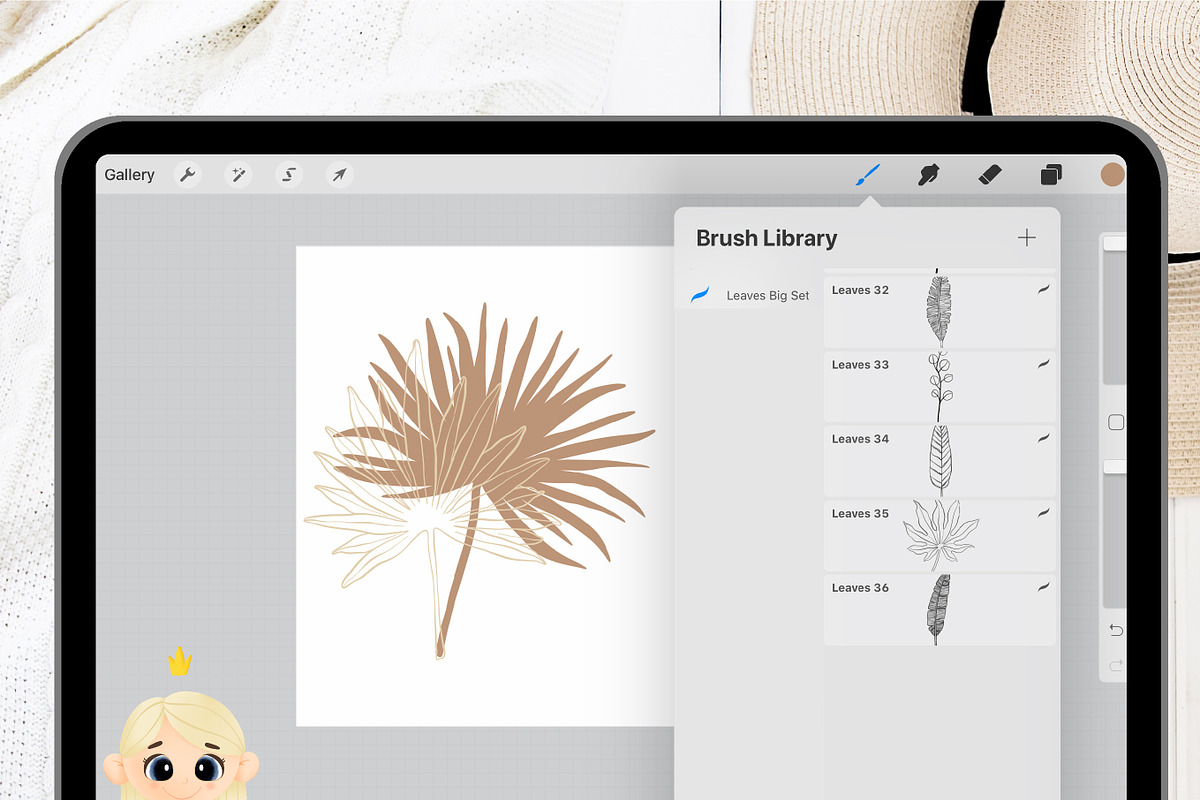This screenshot has height=800, width=1200.
Task: Open the active color swatch
Action: [x=1112, y=176]
